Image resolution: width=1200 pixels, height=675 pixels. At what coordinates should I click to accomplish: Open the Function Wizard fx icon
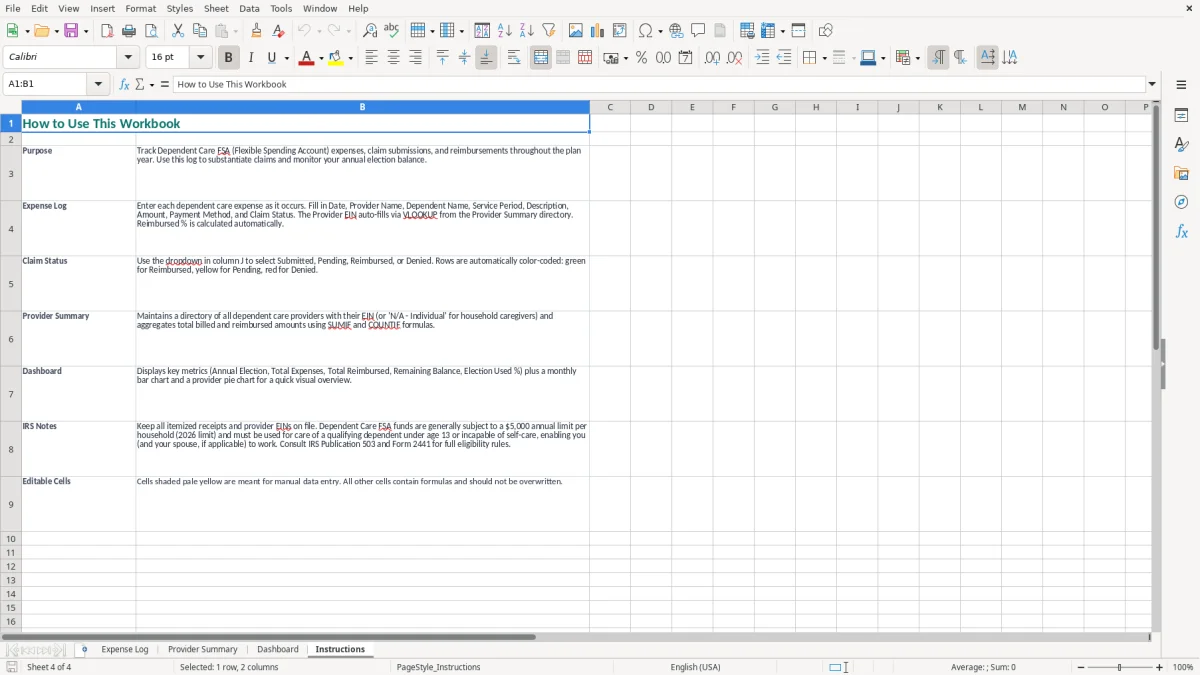[x=125, y=84]
